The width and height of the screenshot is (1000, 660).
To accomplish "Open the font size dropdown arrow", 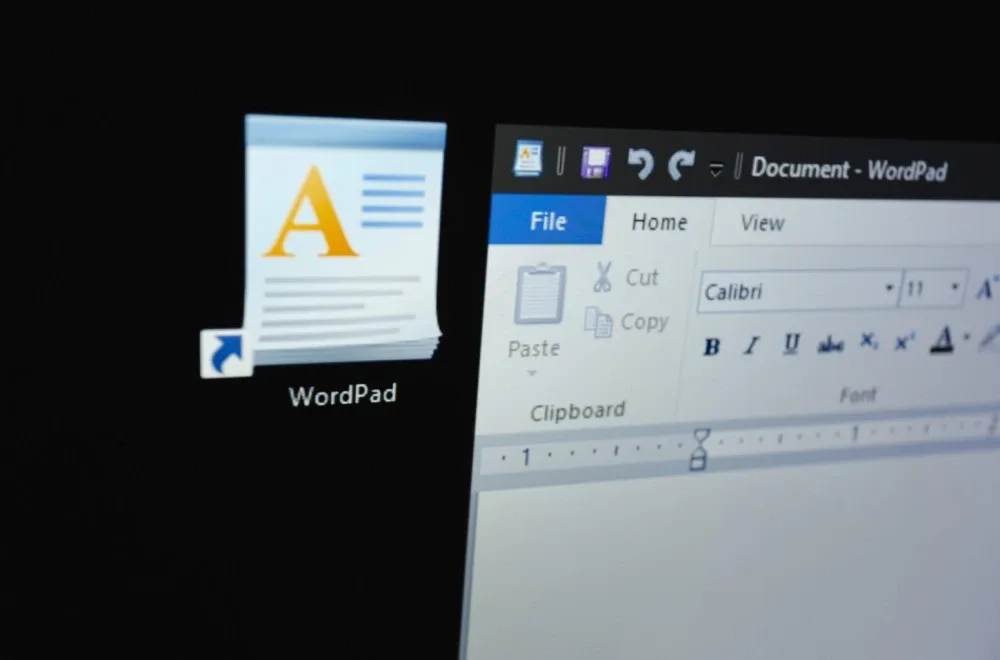I will 955,288.
